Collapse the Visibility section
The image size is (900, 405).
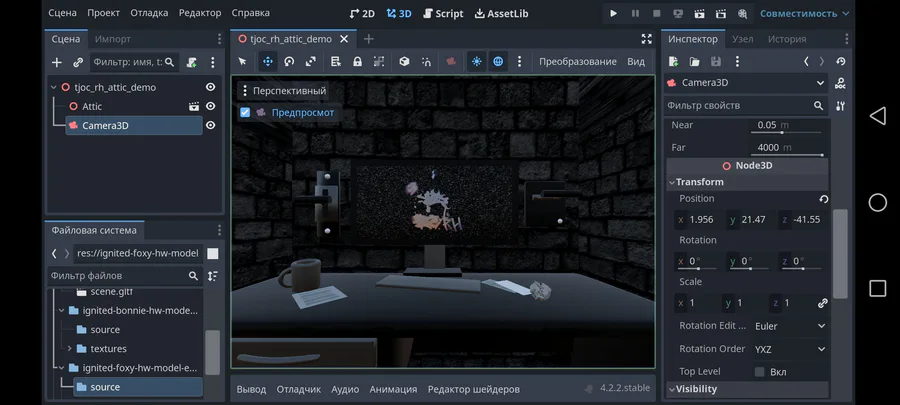click(x=672, y=389)
